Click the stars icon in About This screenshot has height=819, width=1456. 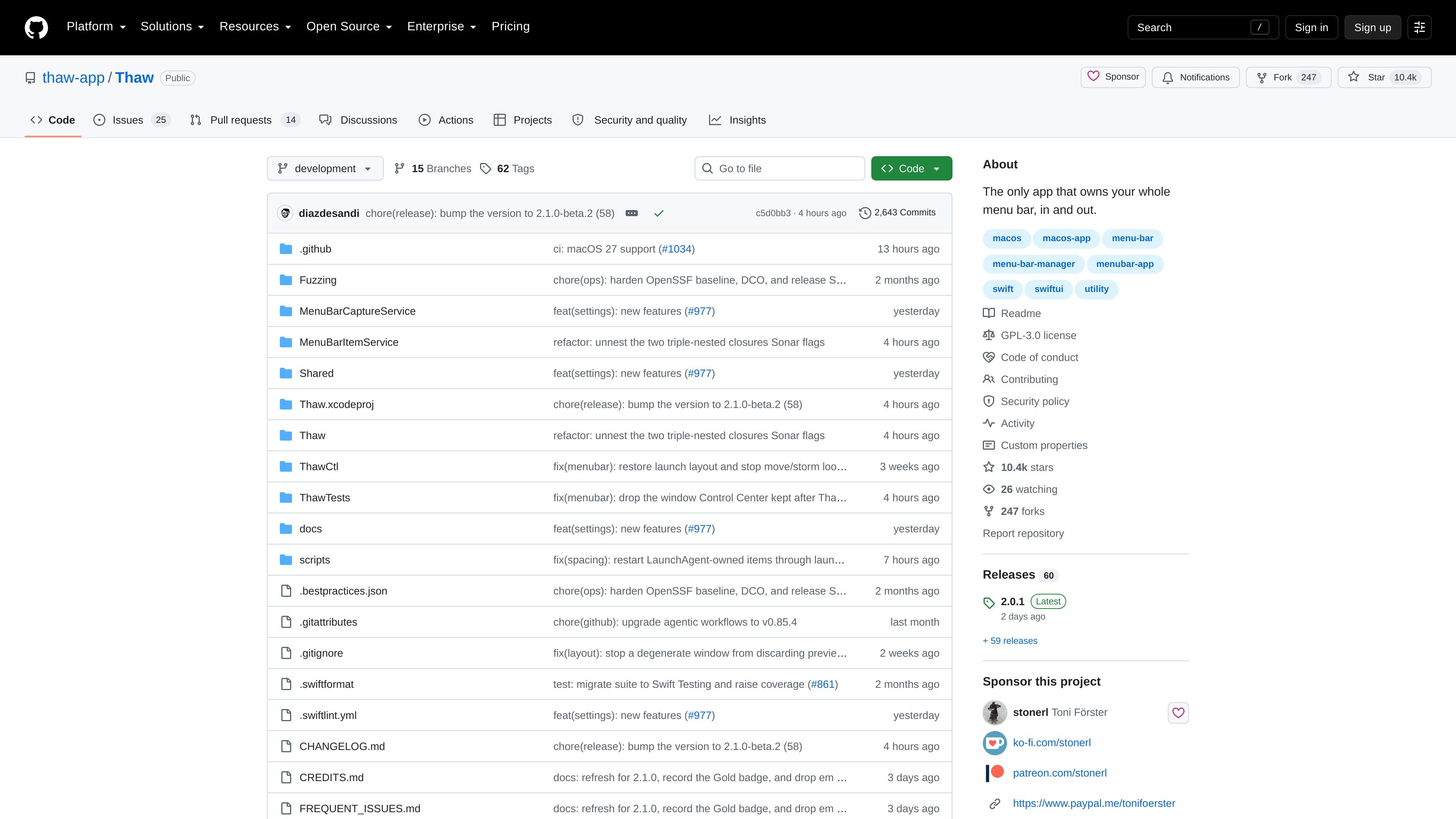click(x=988, y=467)
